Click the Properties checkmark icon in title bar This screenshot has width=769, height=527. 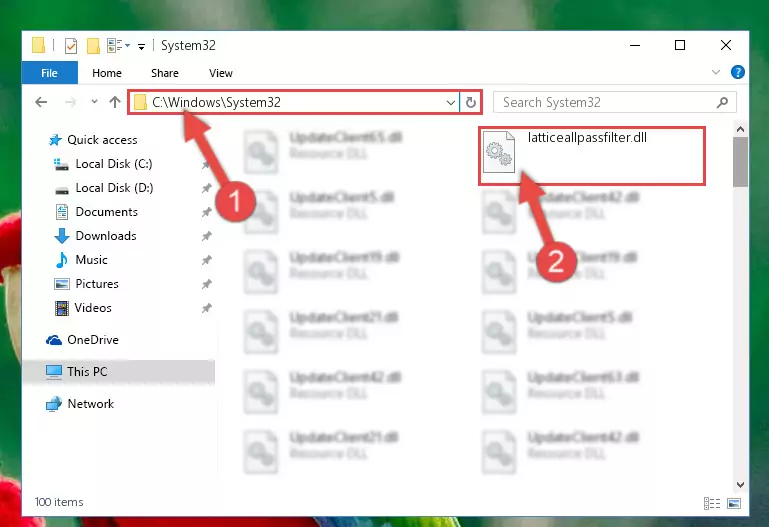click(71, 46)
